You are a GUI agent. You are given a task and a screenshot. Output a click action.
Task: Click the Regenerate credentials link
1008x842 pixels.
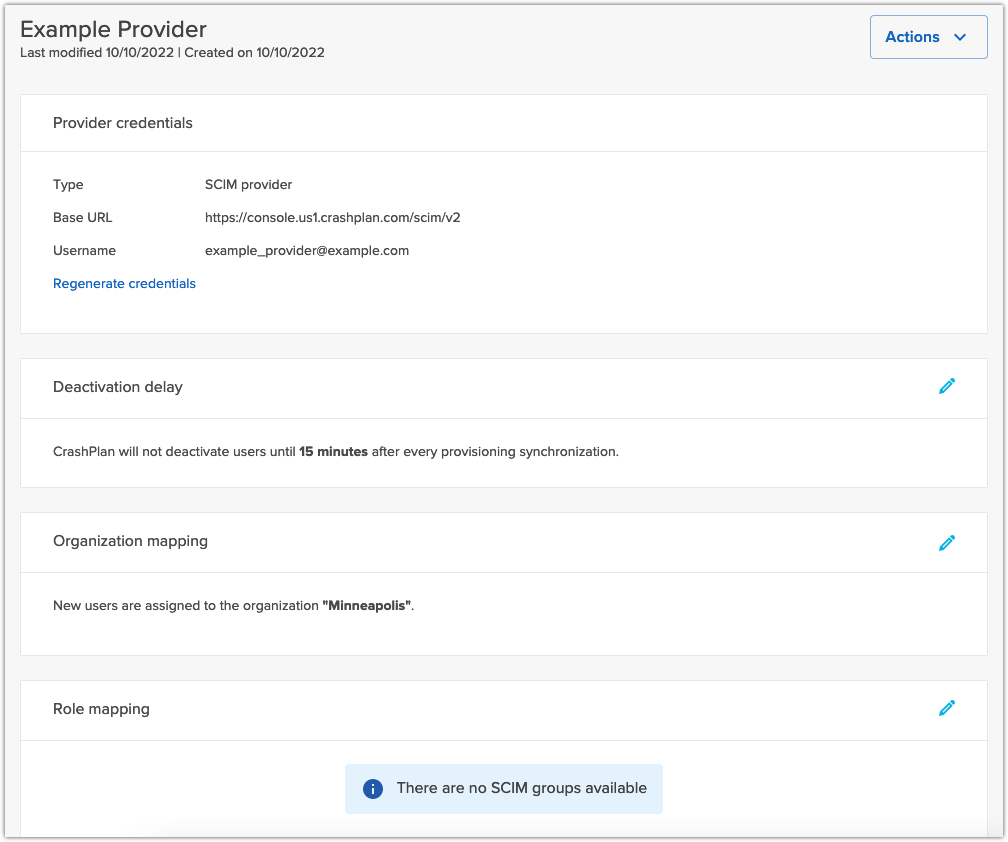(124, 283)
